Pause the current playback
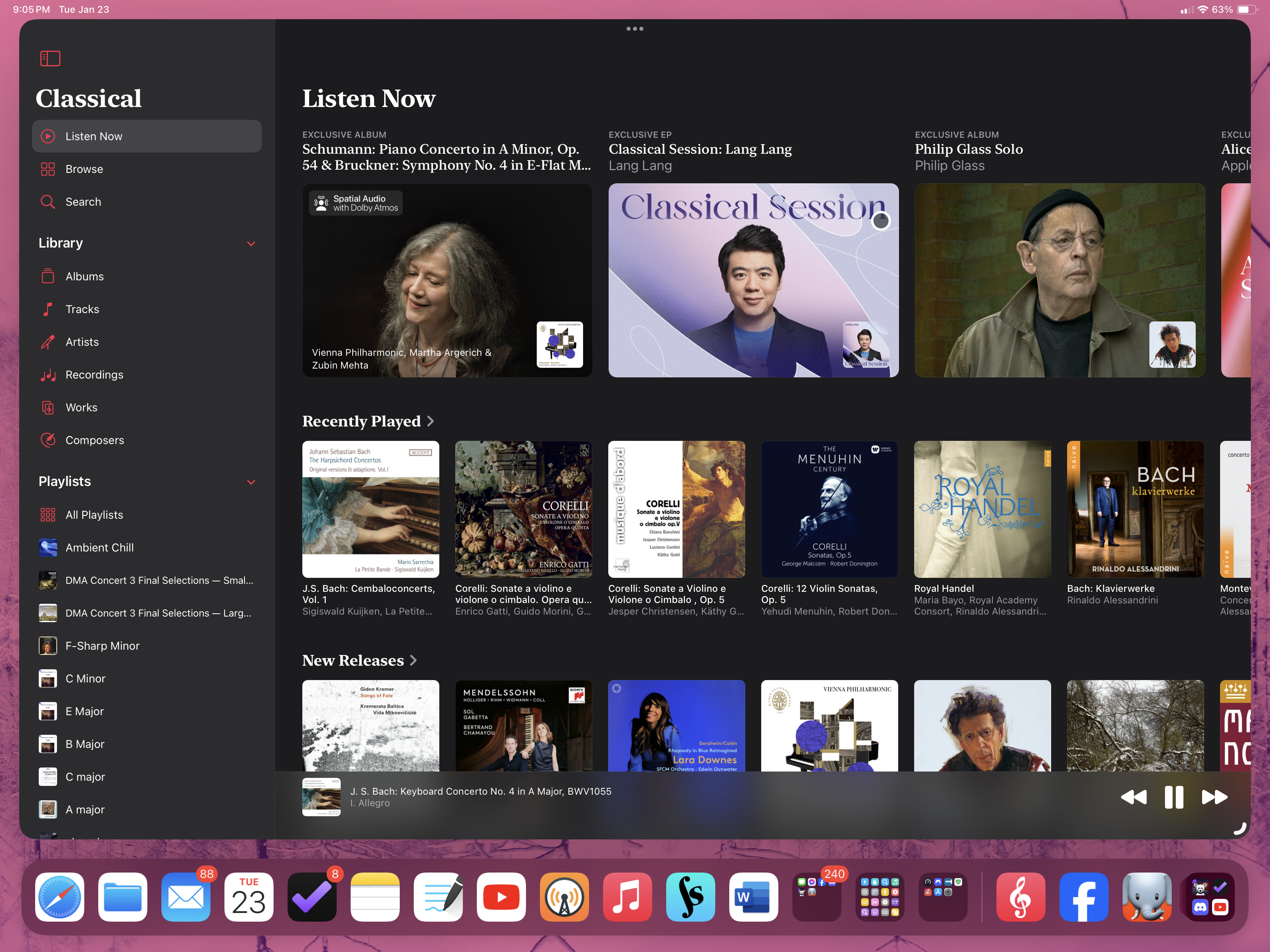Screen dimensions: 1270x952 pos(1174,796)
